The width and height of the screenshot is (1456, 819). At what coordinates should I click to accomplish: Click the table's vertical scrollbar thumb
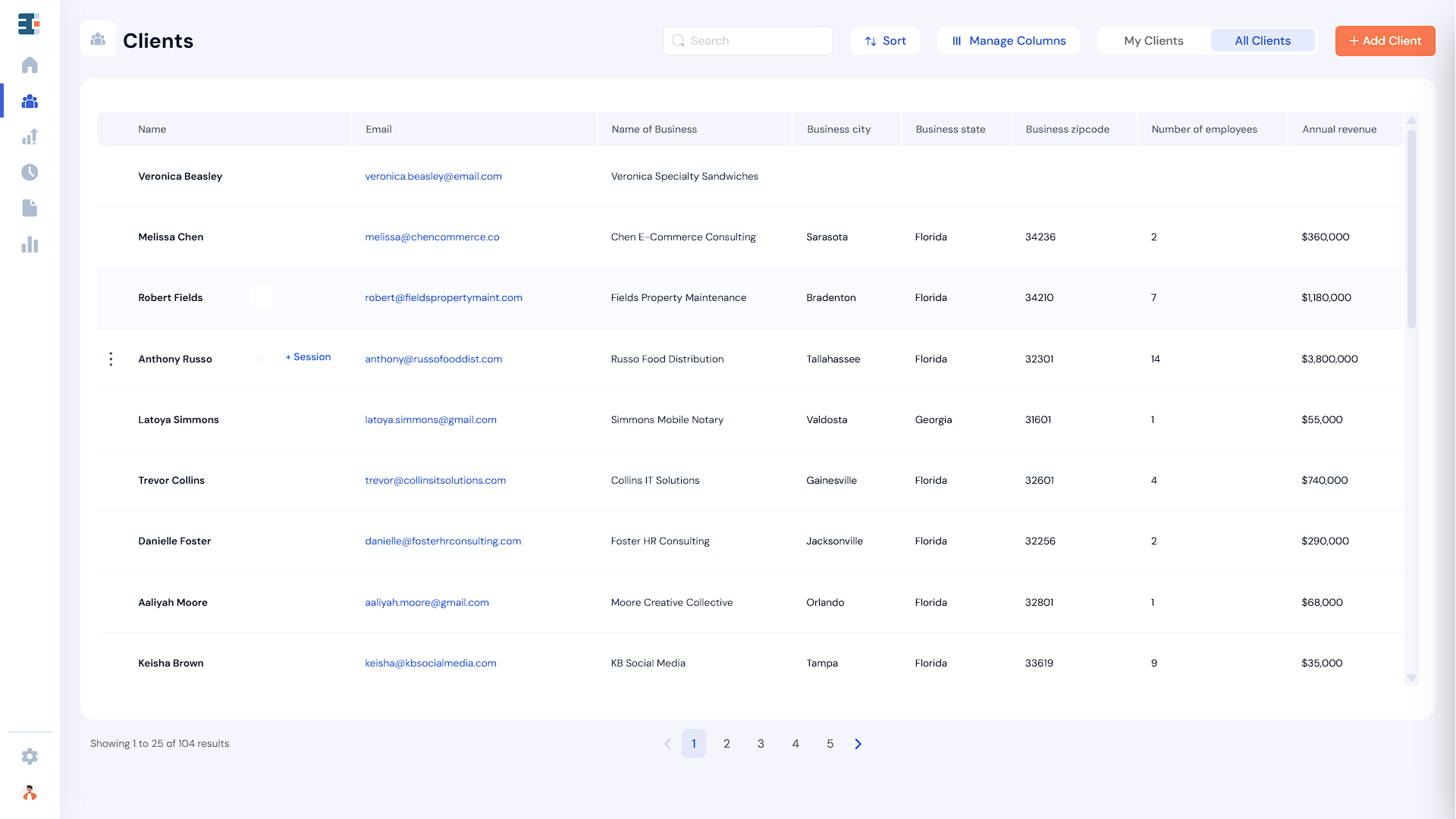click(x=1411, y=227)
